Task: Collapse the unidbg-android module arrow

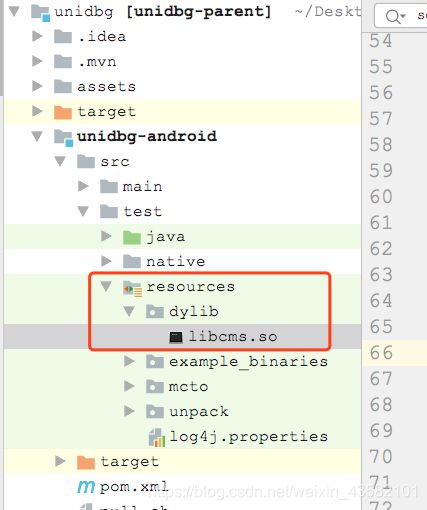Action: [37, 136]
